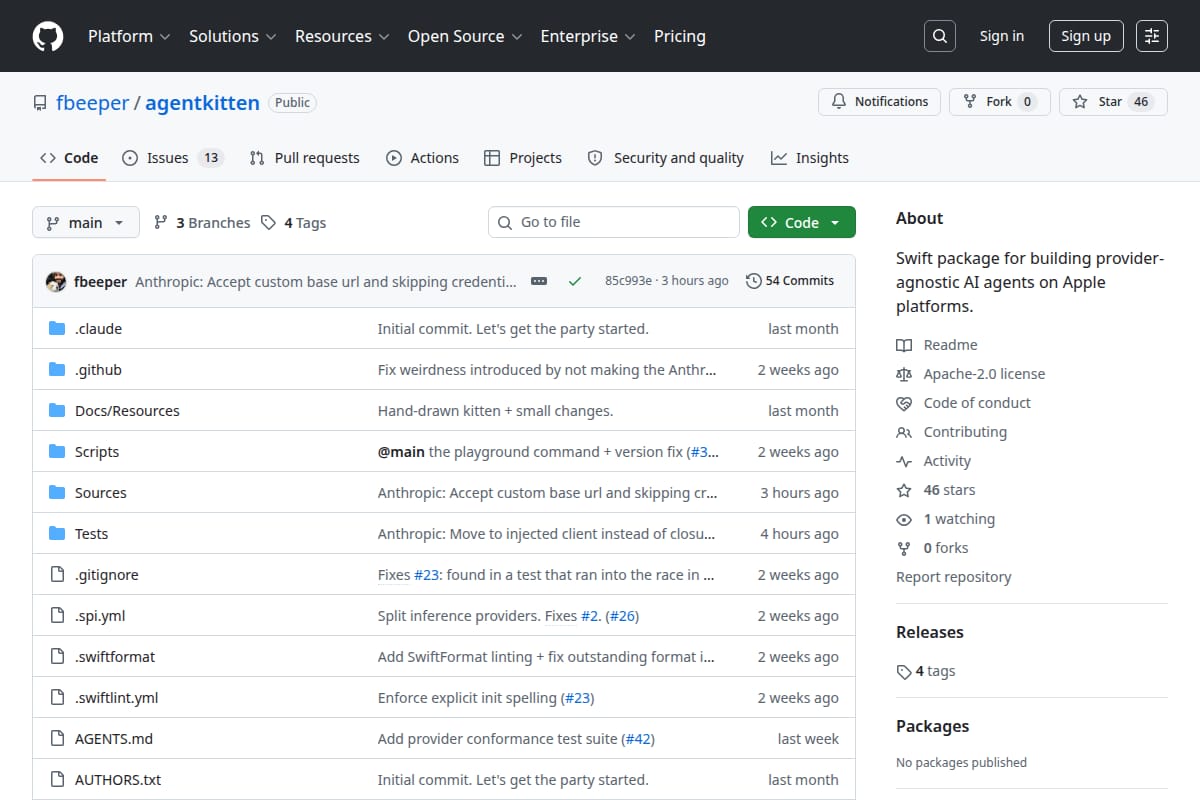1200x800 pixels.
Task: Open #26 link in .spi.yml row
Action: pos(622,616)
